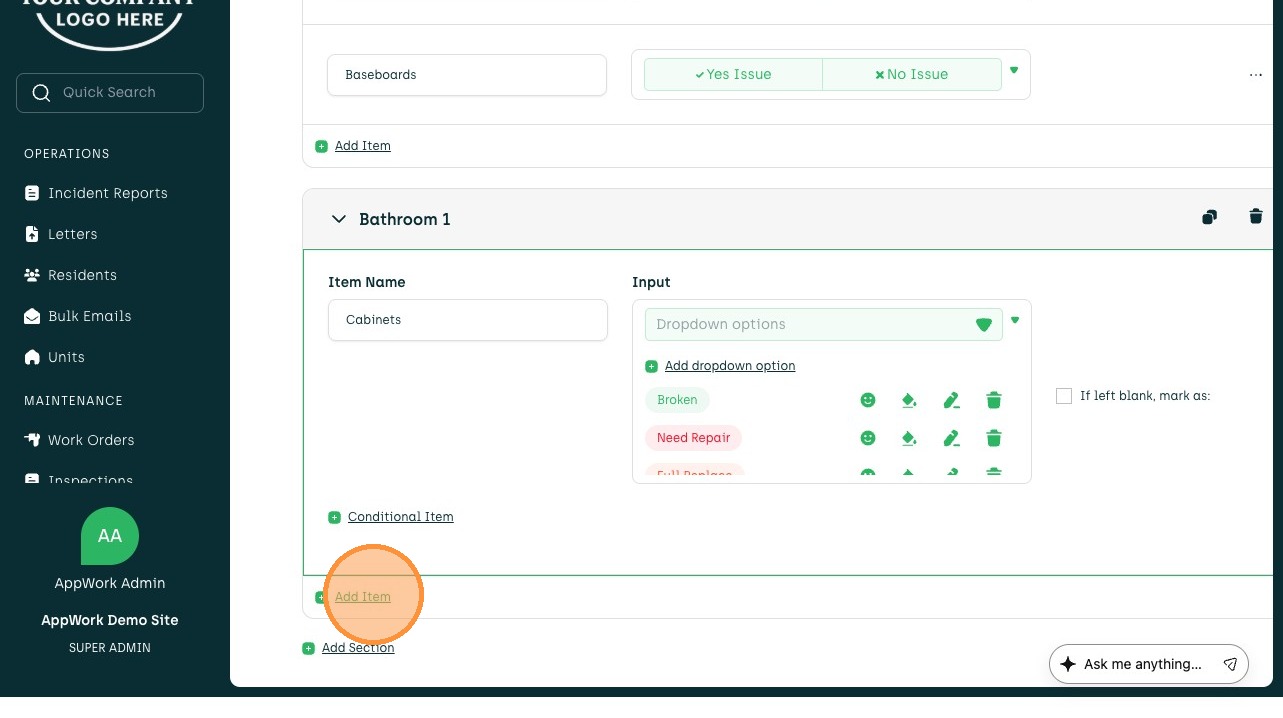
Task: Select No Issue for Baseboards
Action: 912,74
